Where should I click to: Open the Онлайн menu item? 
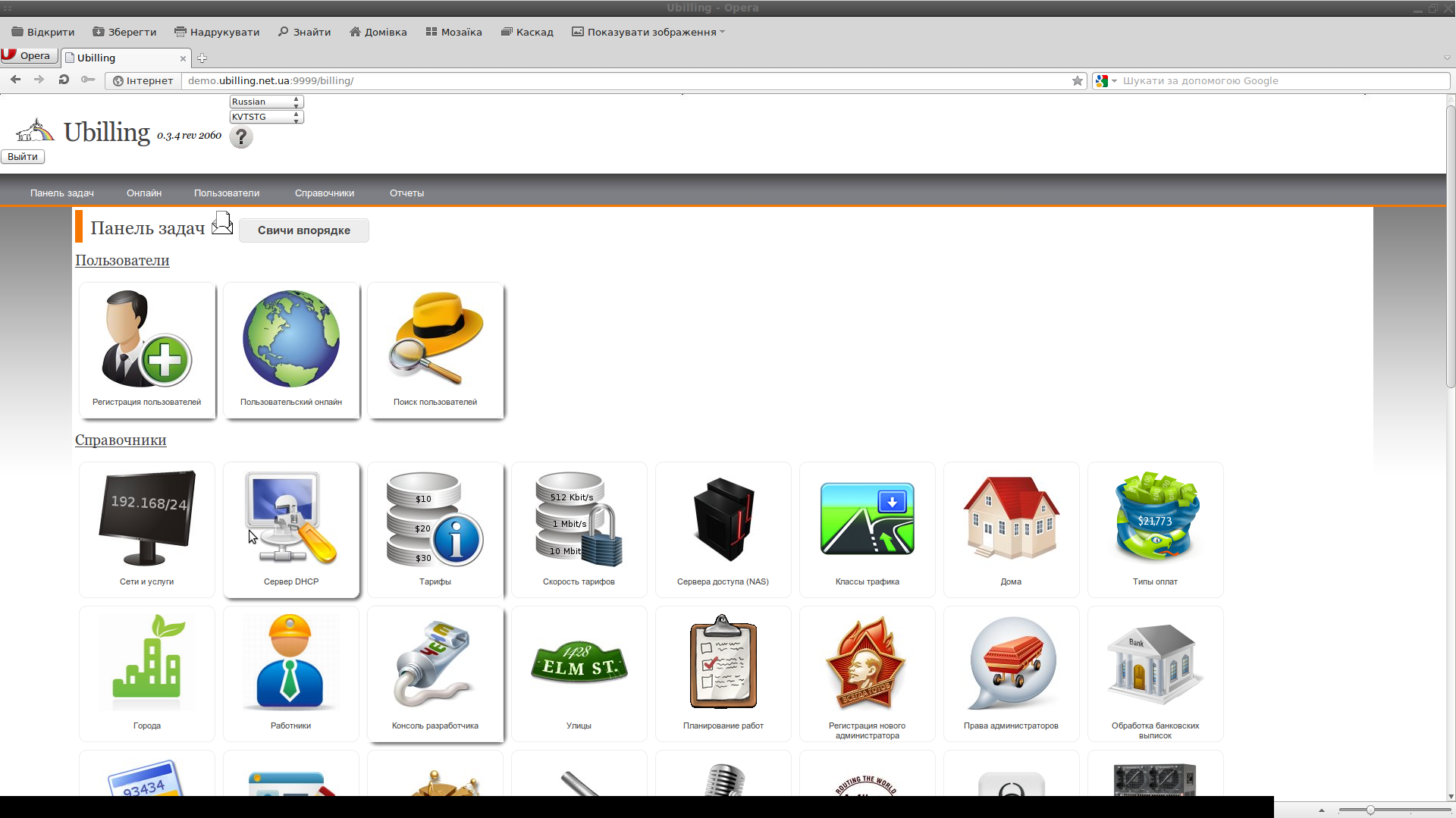(x=144, y=193)
